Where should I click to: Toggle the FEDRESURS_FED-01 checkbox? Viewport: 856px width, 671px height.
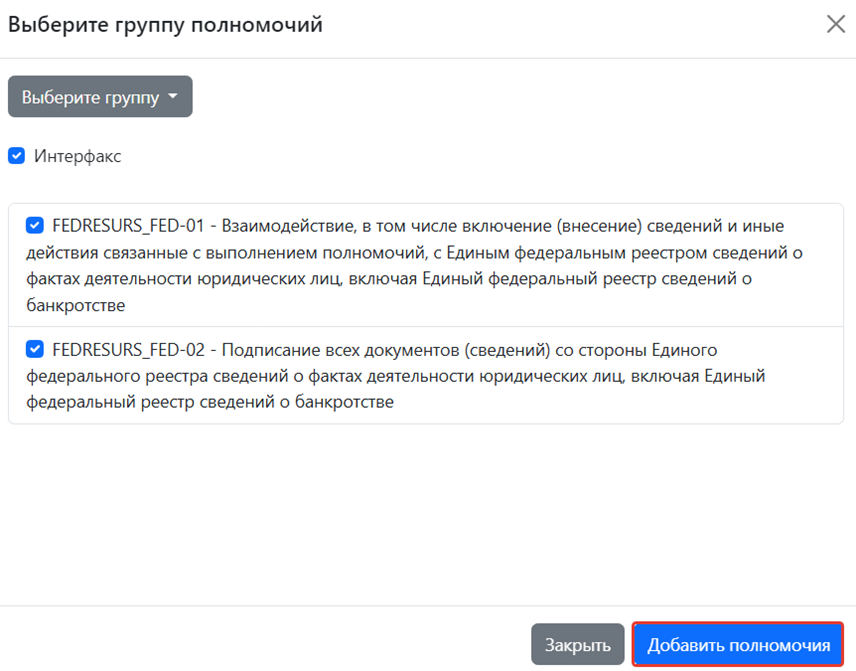(35, 225)
